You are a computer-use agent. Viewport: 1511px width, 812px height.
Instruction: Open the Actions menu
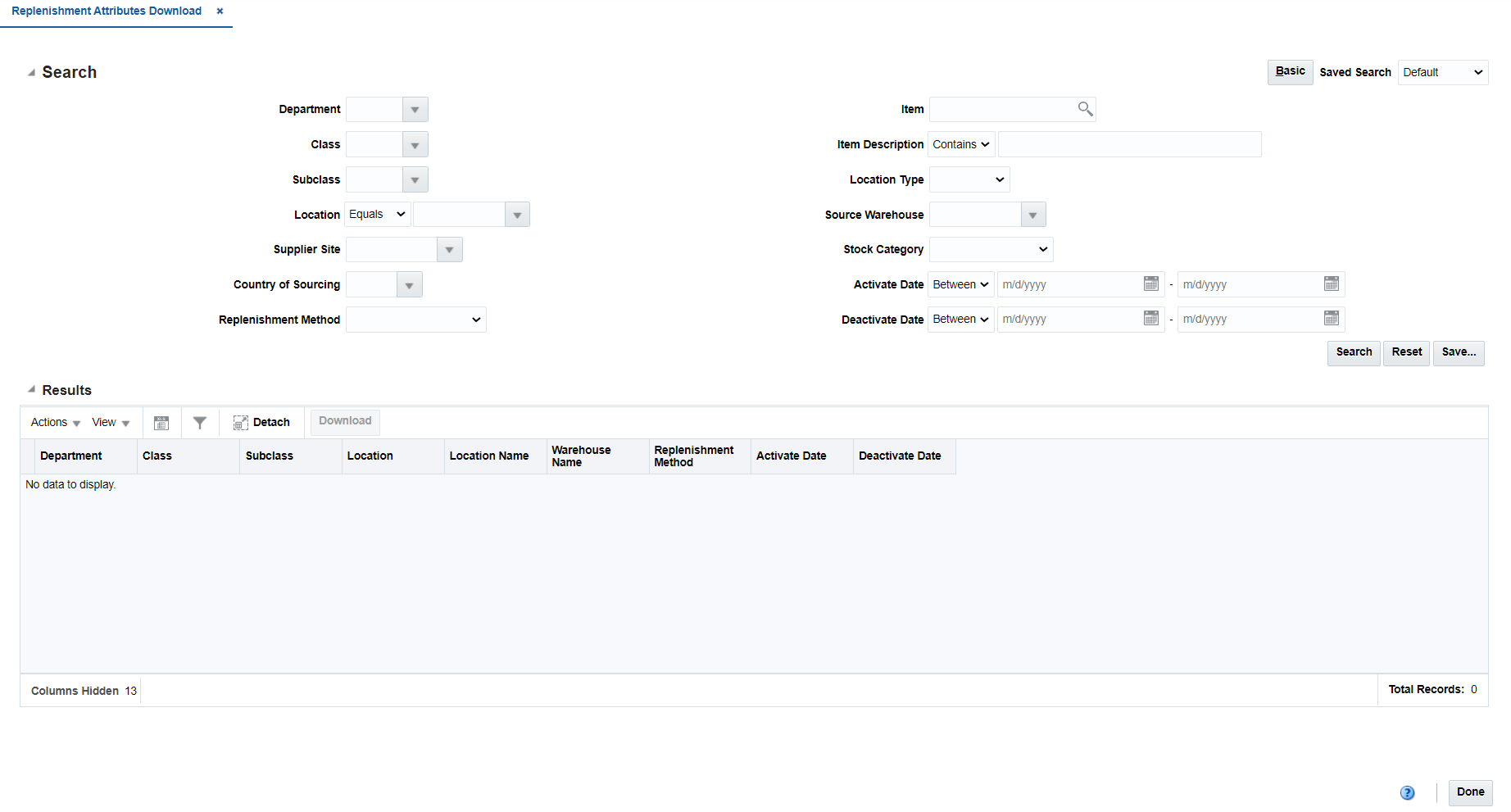[53, 422]
